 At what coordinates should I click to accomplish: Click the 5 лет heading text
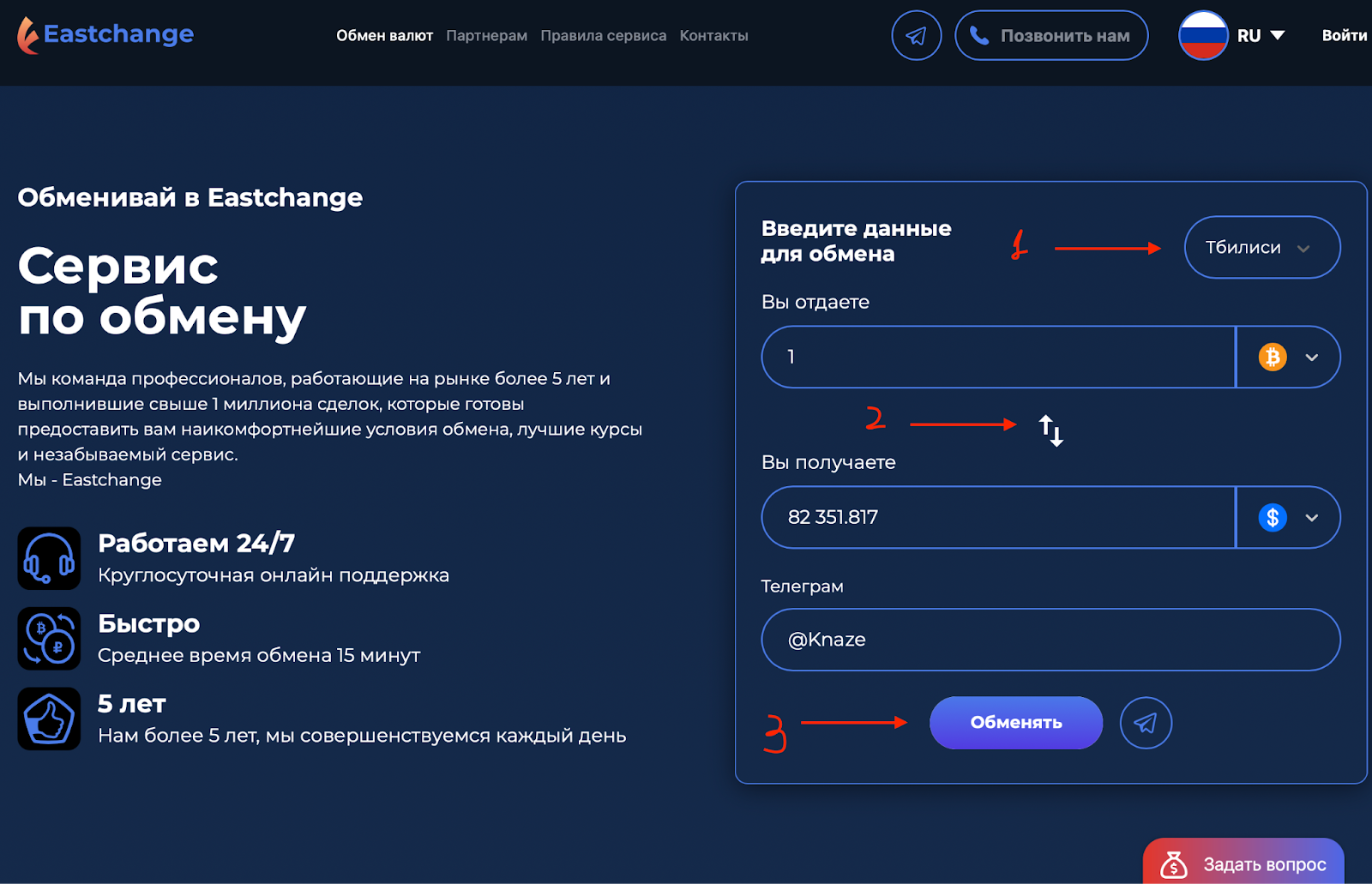[131, 704]
